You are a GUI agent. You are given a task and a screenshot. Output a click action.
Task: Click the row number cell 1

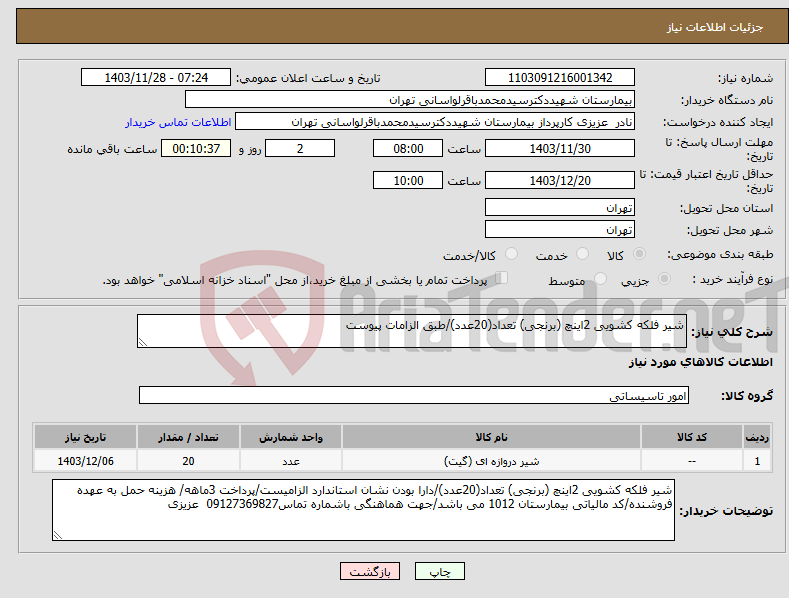pyautogui.click(x=757, y=461)
